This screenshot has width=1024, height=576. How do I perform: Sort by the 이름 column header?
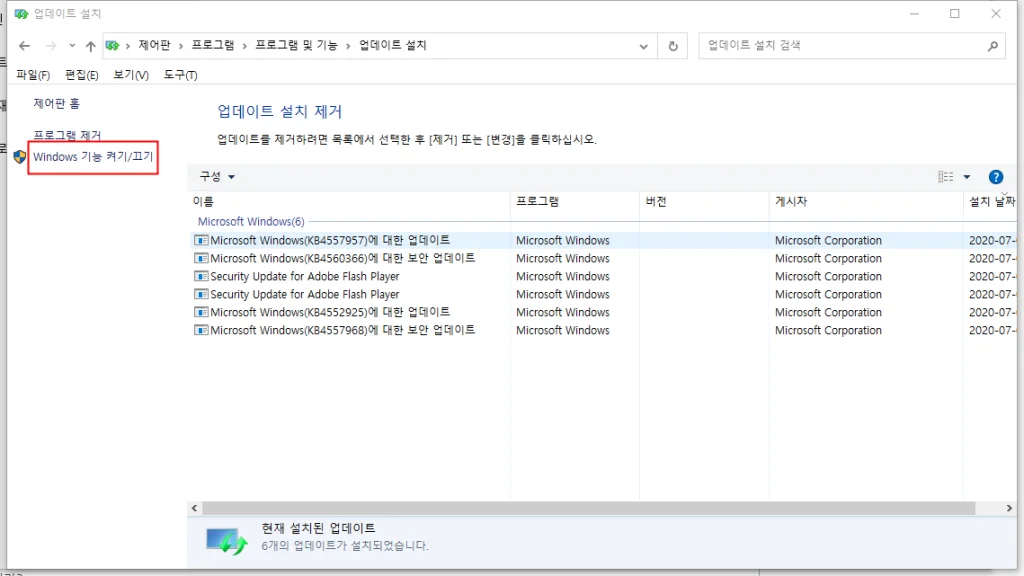(349, 202)
